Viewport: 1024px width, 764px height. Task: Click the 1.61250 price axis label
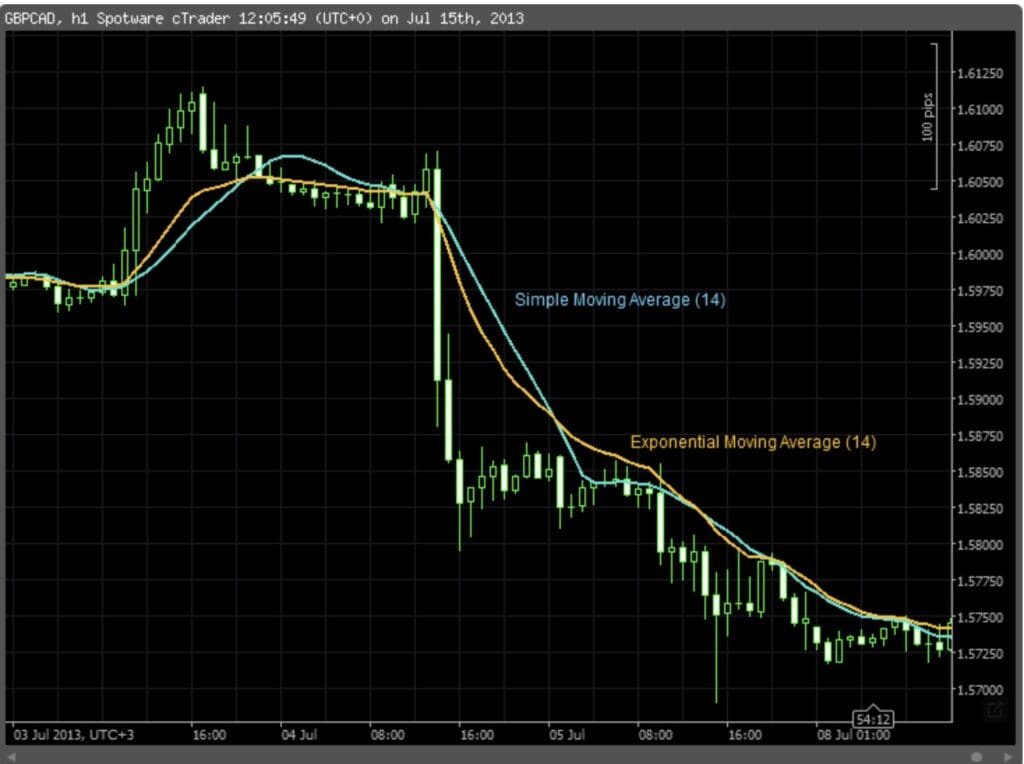coord(980,73)
